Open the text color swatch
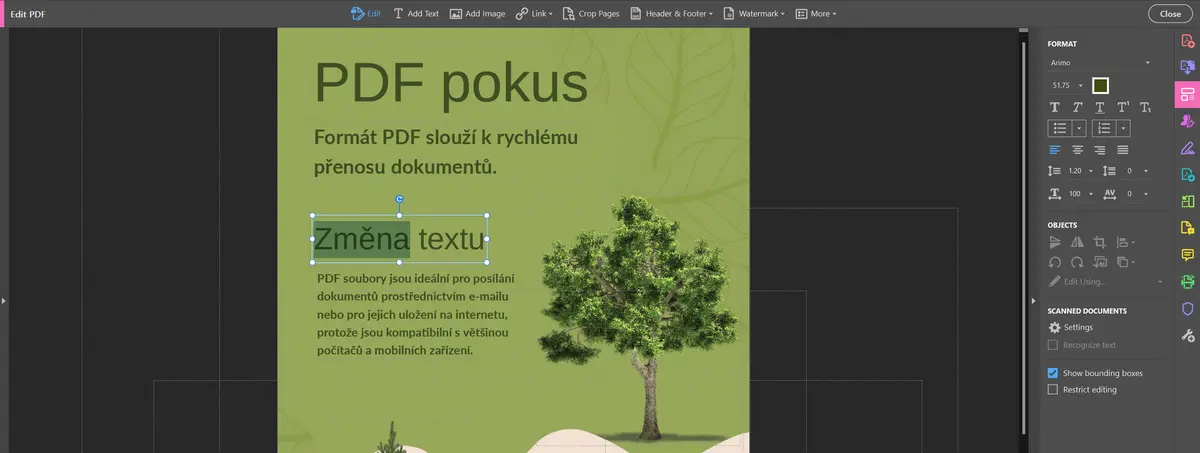 tap(1100, 86)
